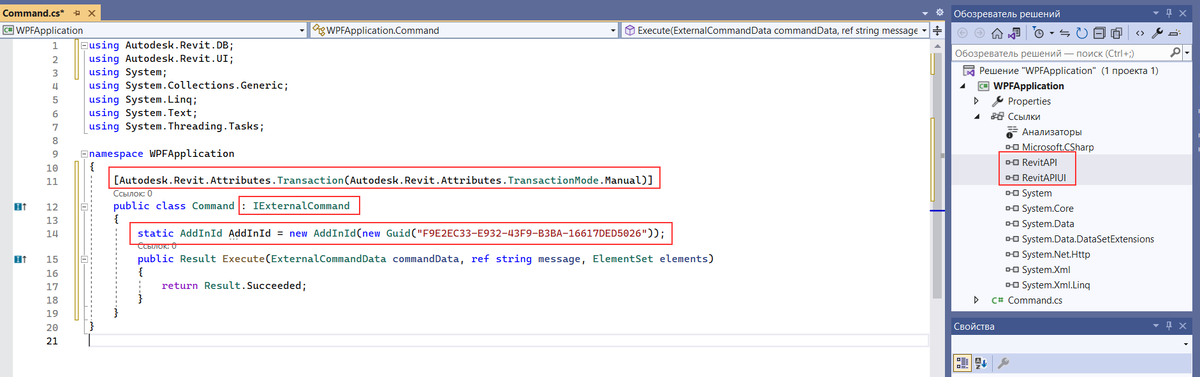Collapse the Ссылки references node
Screen dimensions: 1200x377
(976, 117)
